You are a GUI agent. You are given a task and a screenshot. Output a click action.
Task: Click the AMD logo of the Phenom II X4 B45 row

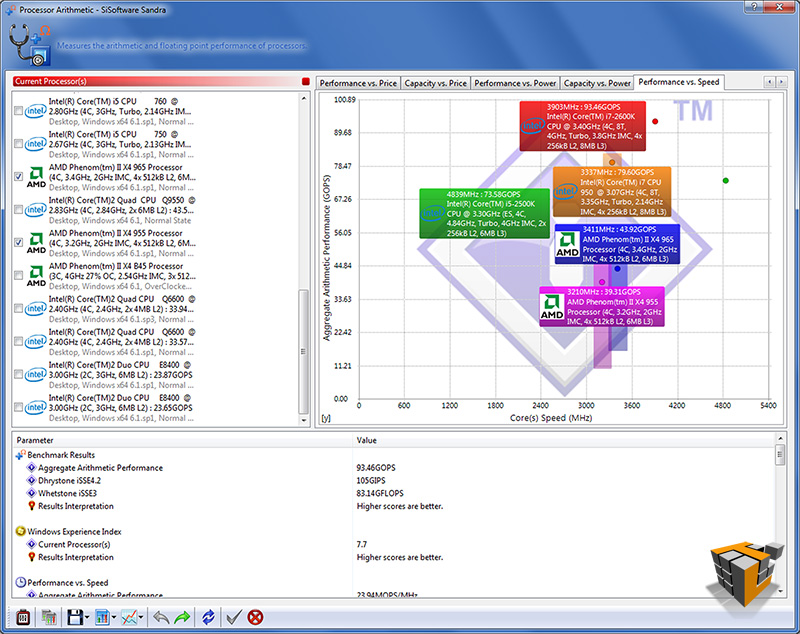coord(36,276)
